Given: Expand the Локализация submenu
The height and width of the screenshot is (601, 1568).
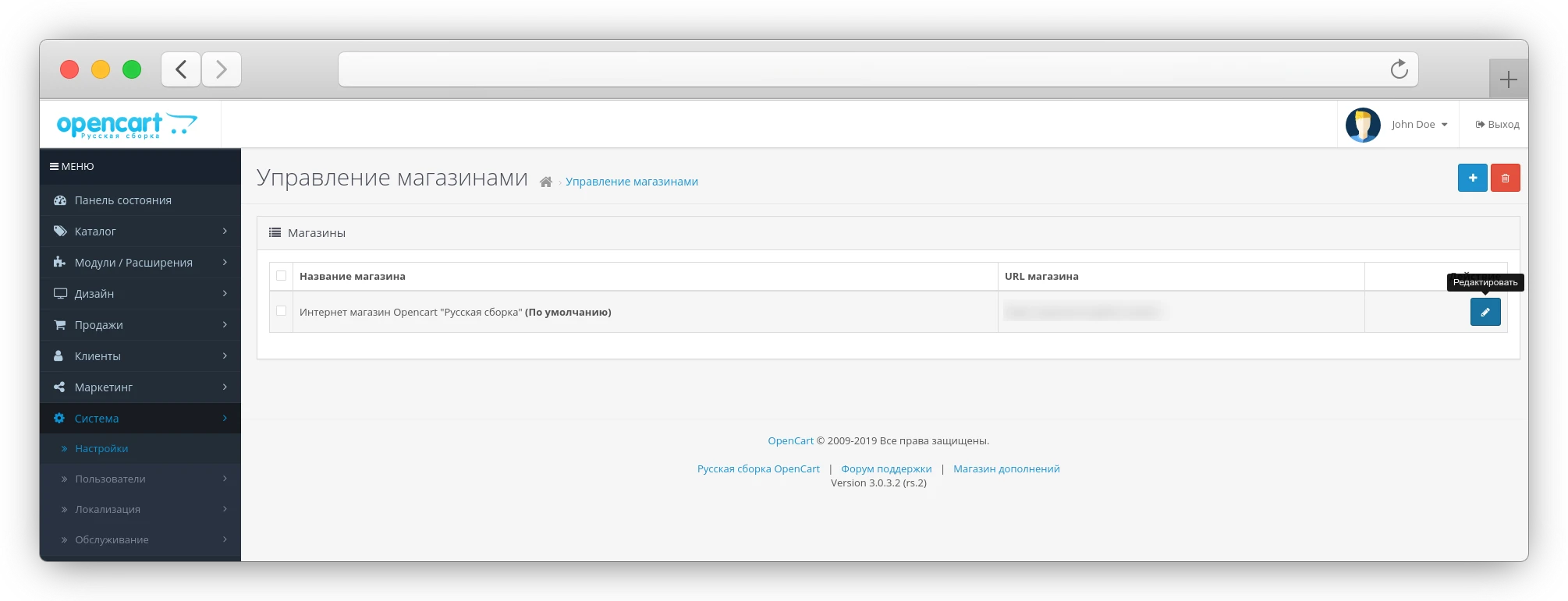Looking at the screenshot, I should [x=140, y=509].
